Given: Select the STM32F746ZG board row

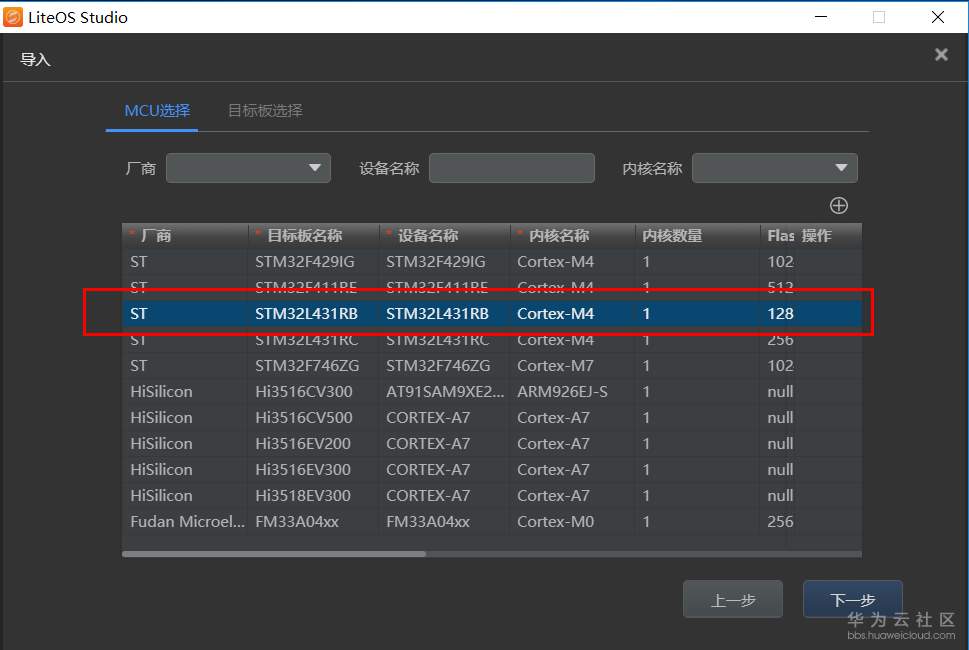Looking at the screenshot, I should click(x=491, y=366).
